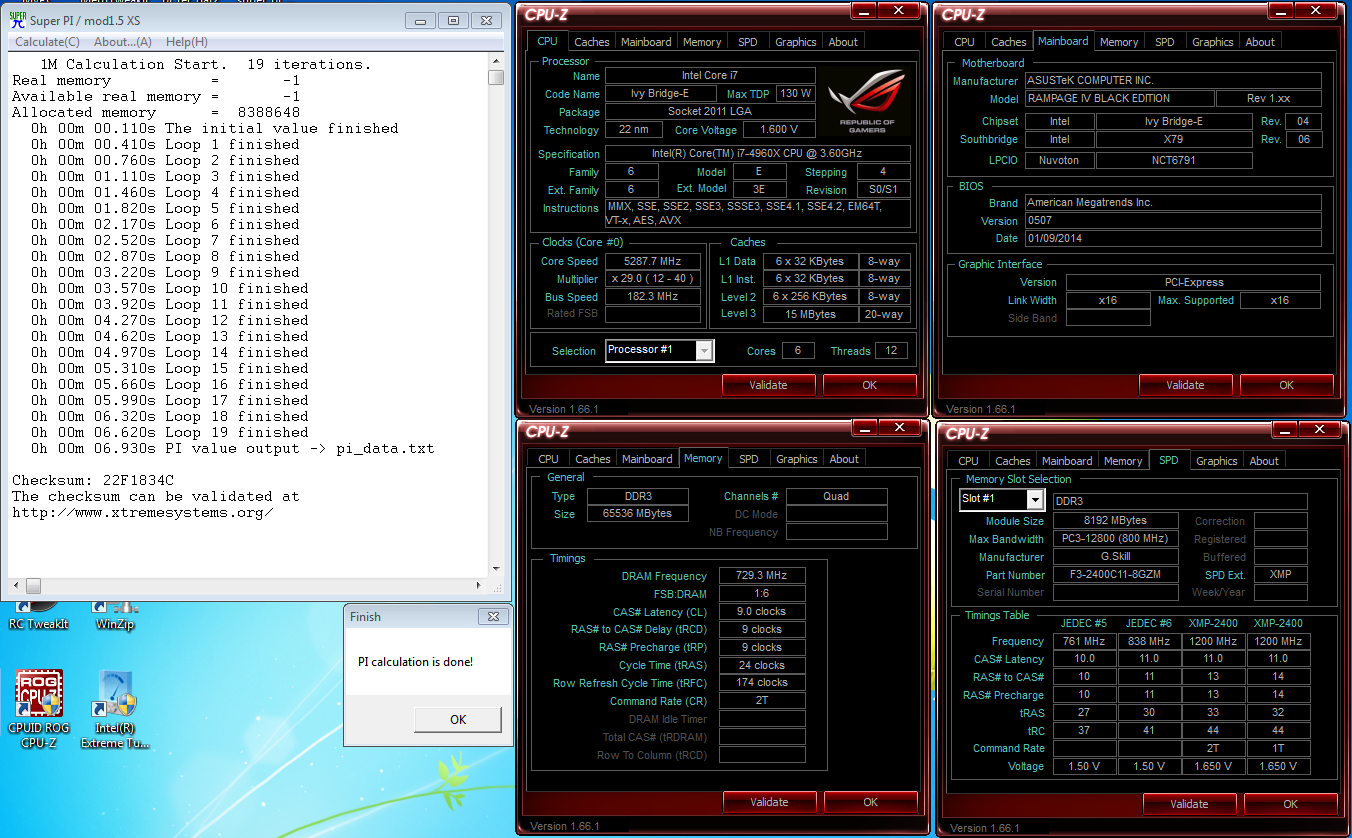Click the Memory Size 65536 MBytes field
Viewport: 1352px width, 838px height.
point(636,514)
